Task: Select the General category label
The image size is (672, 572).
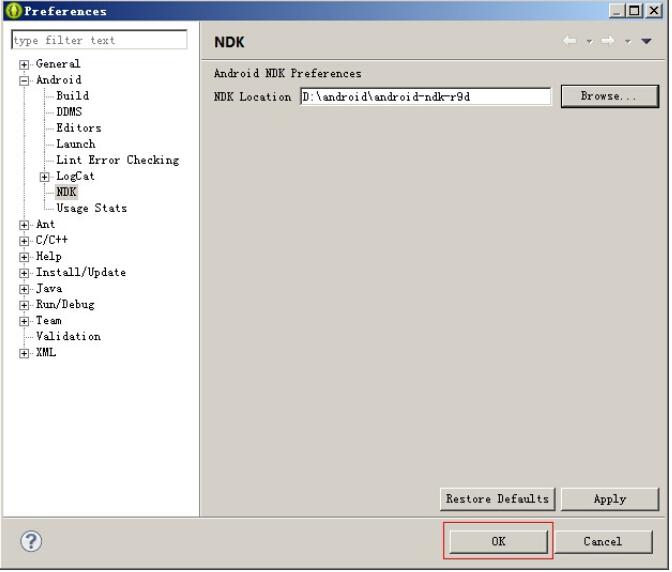Action: point(58,64)
